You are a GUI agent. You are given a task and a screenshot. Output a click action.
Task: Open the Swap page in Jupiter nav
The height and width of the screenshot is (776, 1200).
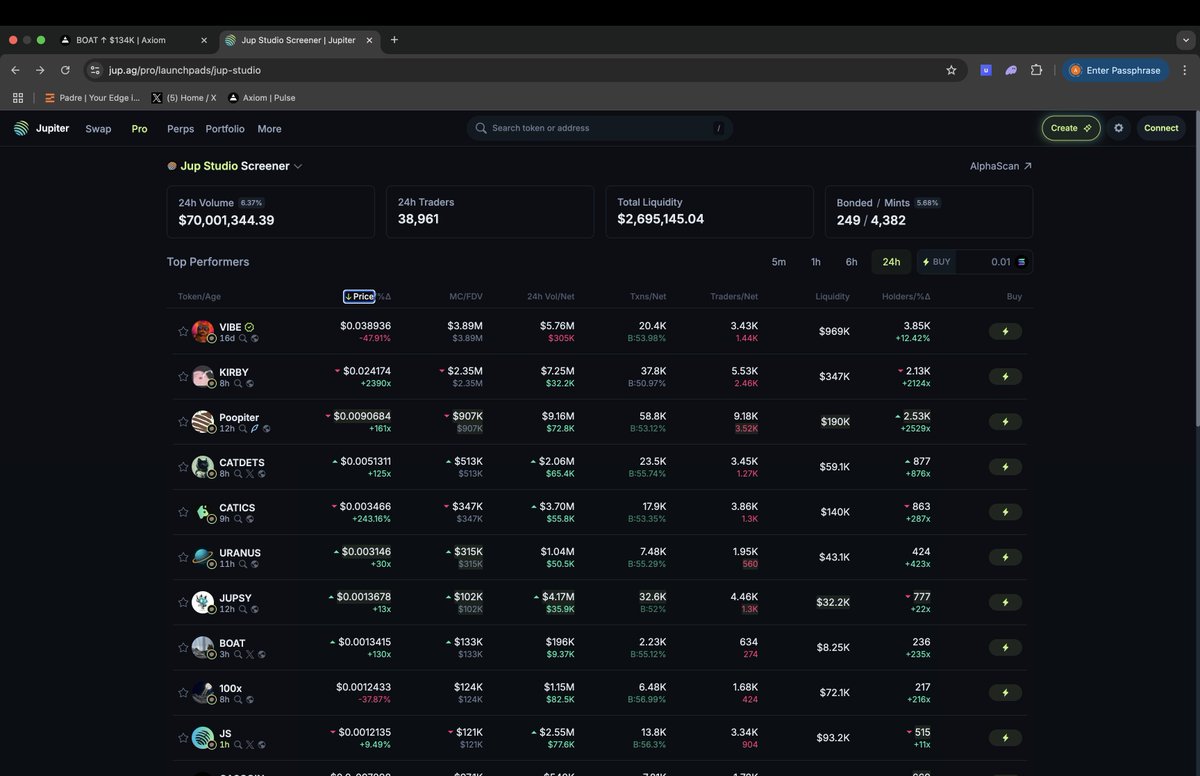[98, 129]
